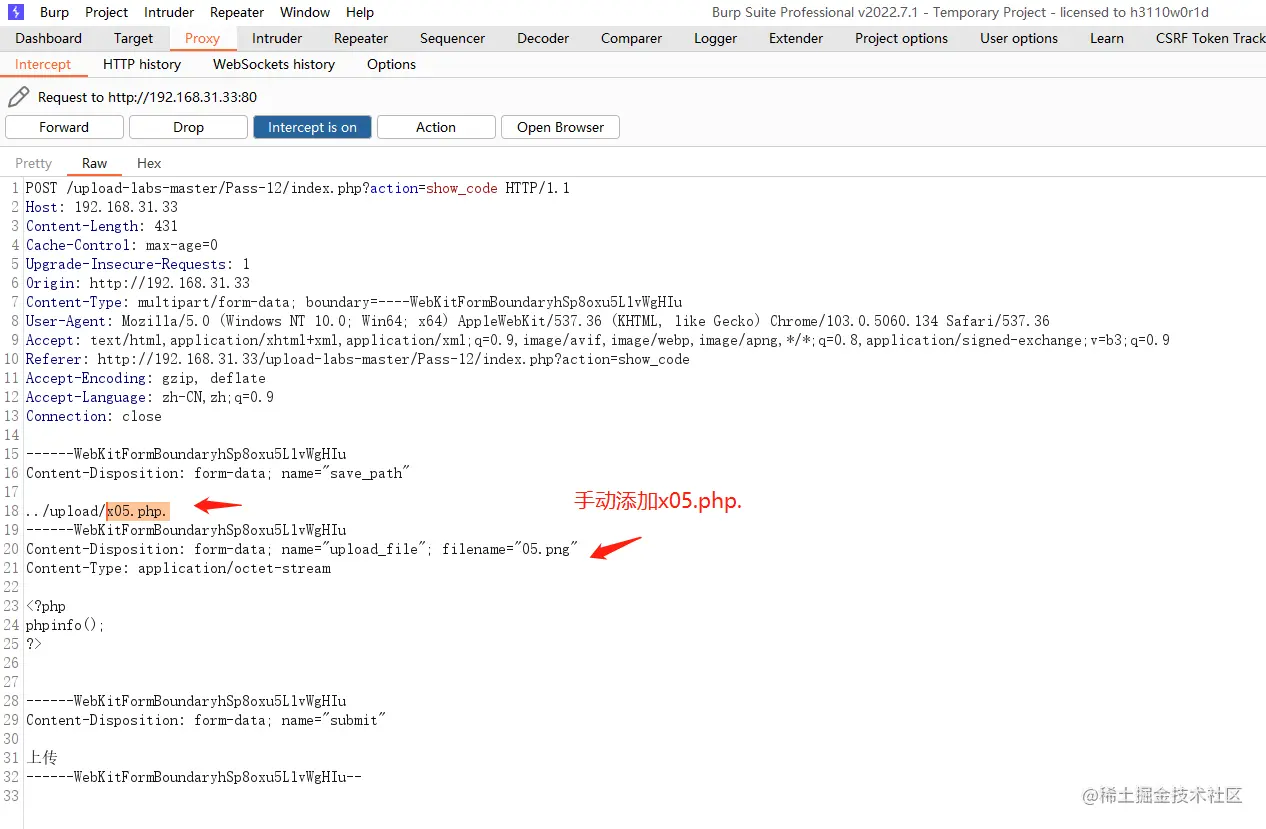Switch to the Hex view
Image resolution: width=1266 pixels, height=829 pixels.
(149, 163)
